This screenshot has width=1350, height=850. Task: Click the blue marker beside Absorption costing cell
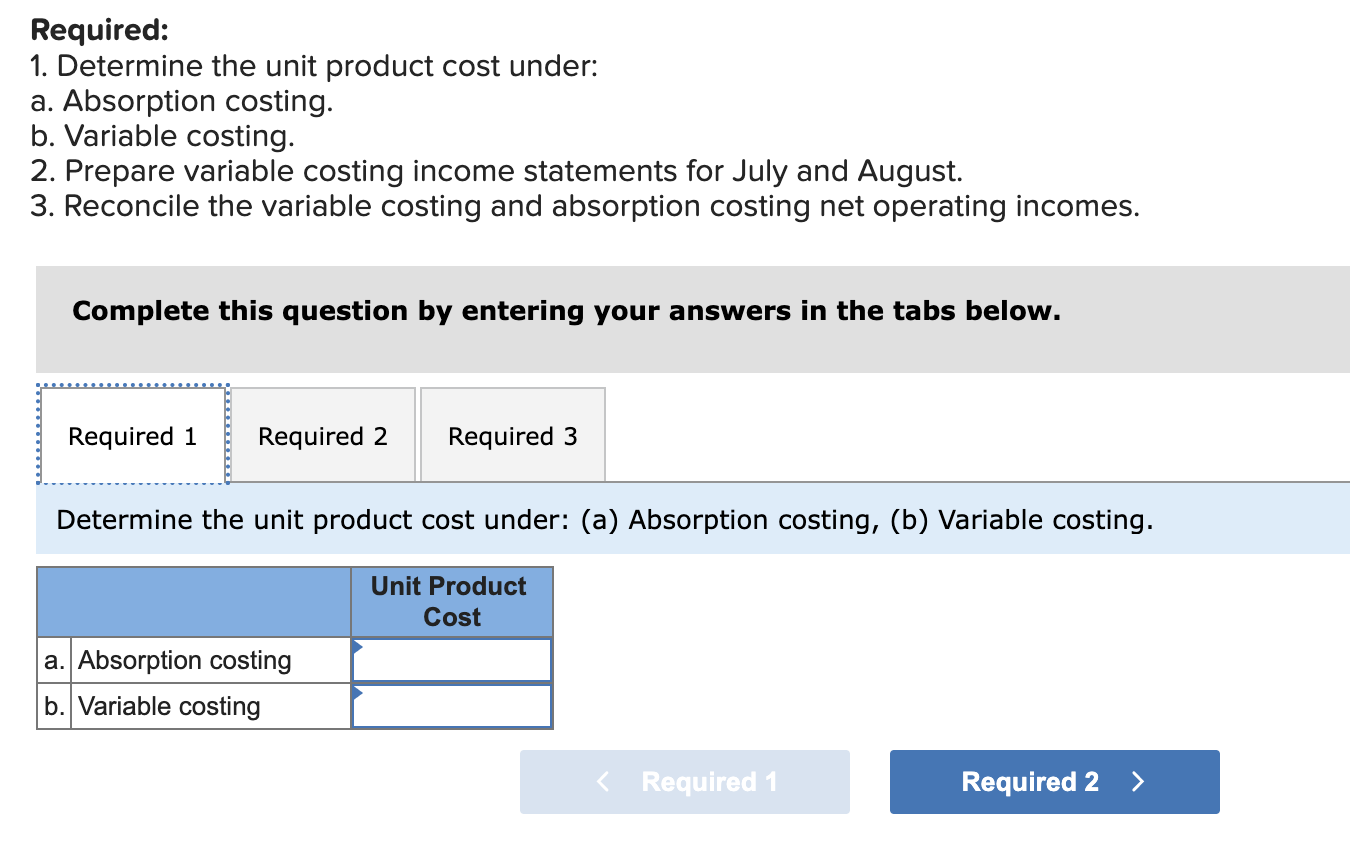357,647
